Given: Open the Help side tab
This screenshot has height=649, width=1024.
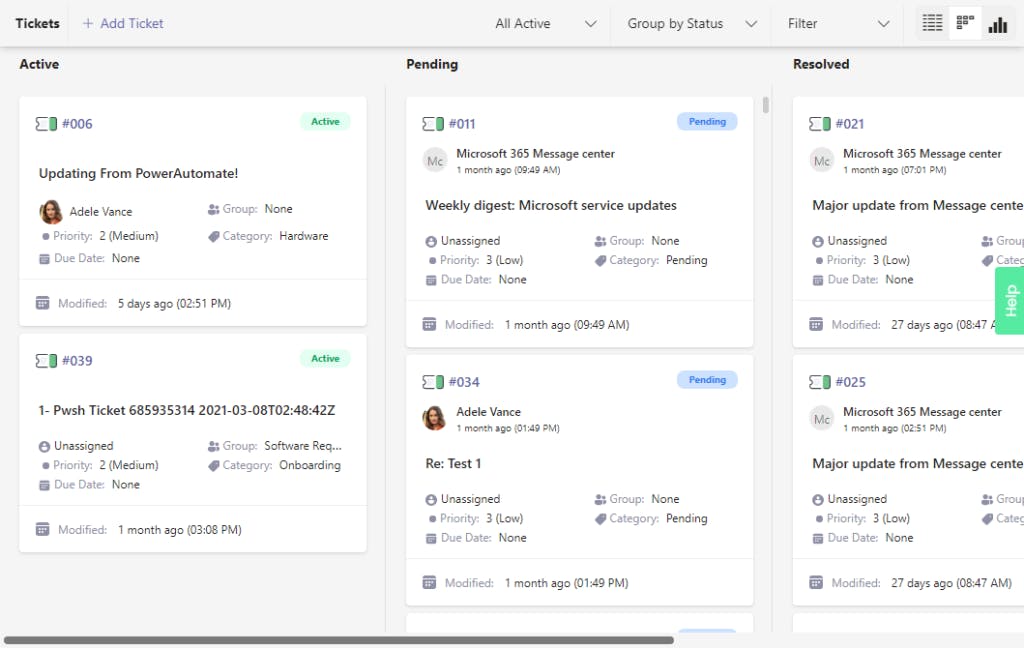Looking at the screenshot, I should [x=1010, y=300].
